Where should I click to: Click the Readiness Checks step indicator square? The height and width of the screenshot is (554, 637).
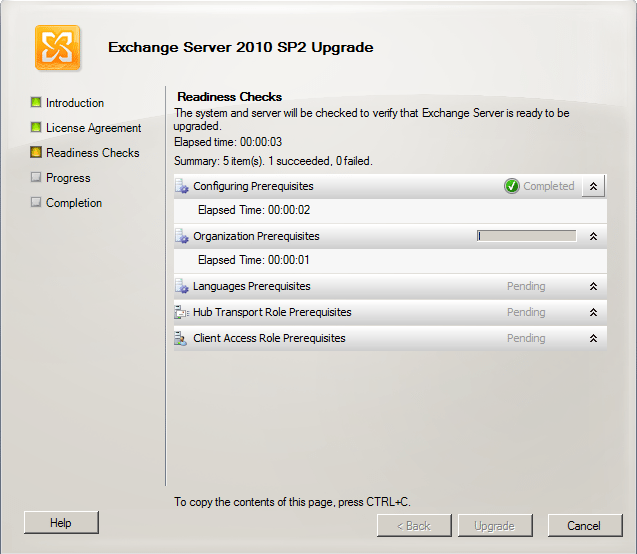pyautogui.click(x=36, y=153)
